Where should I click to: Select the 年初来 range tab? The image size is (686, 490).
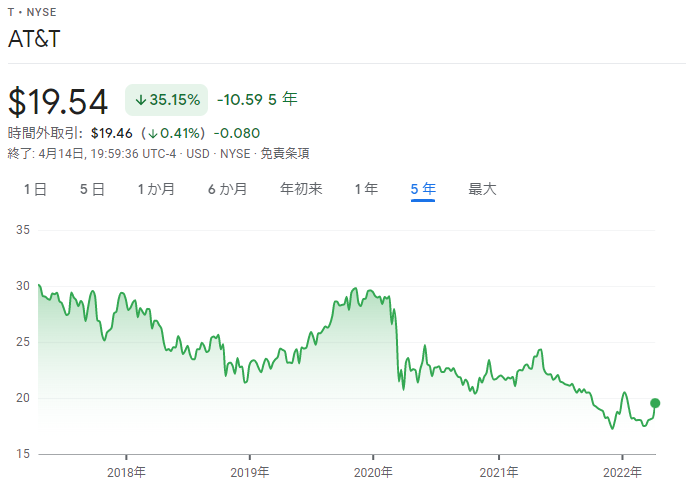point(301,189)
